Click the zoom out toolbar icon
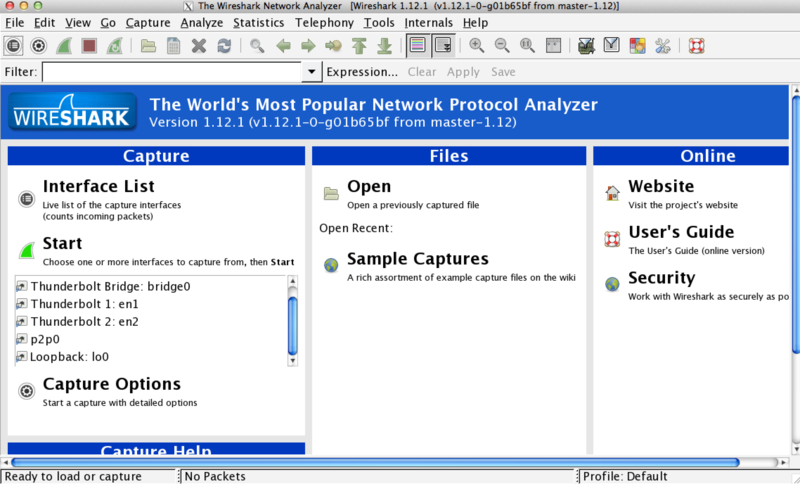 [x=502, y=46]
